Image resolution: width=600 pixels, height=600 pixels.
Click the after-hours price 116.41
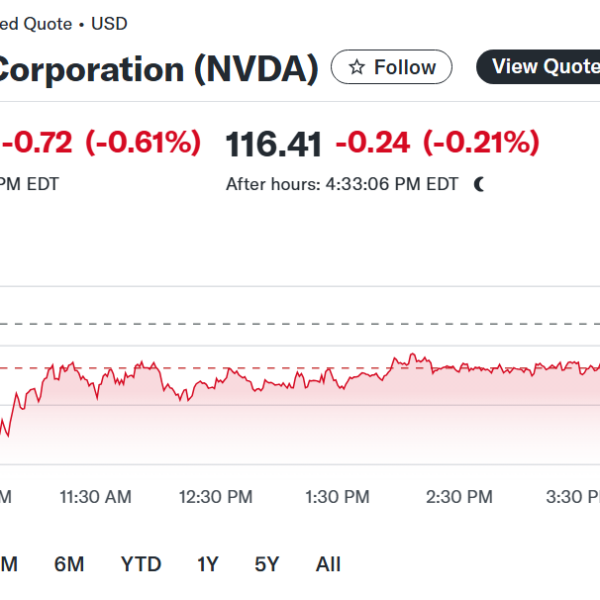274,144
